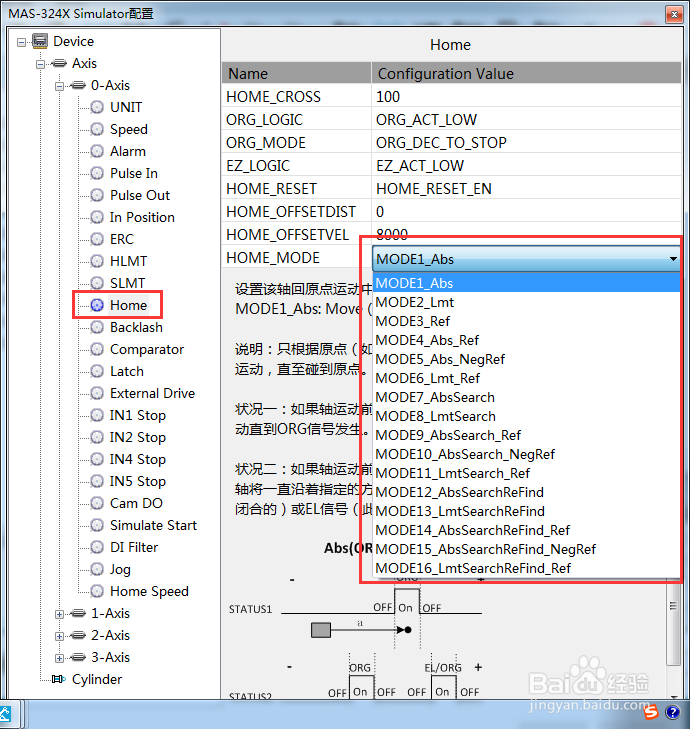Choose MODE10_AbsSearch_NegRef option

526,454
